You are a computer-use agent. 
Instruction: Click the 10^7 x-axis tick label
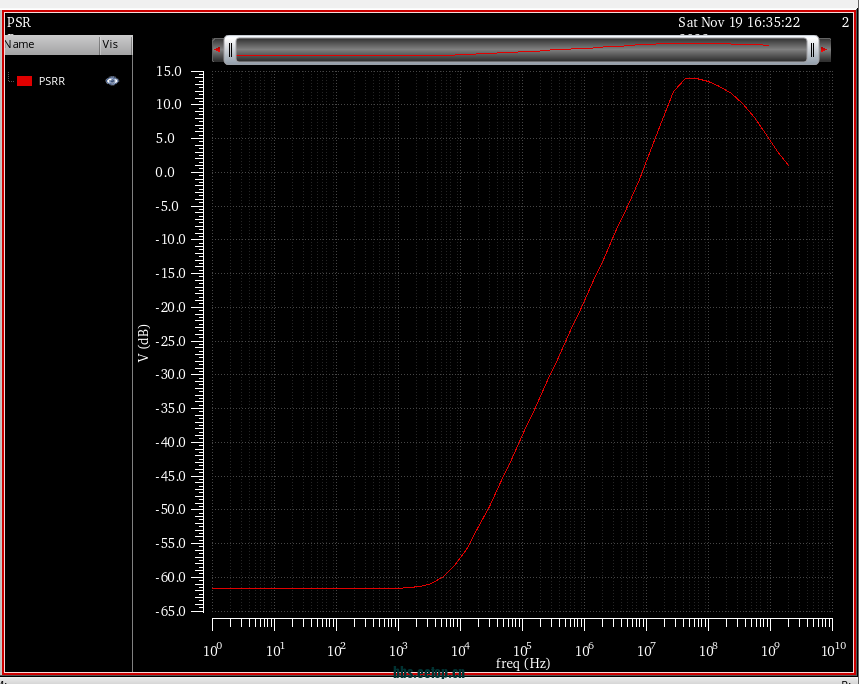(646, 649)
